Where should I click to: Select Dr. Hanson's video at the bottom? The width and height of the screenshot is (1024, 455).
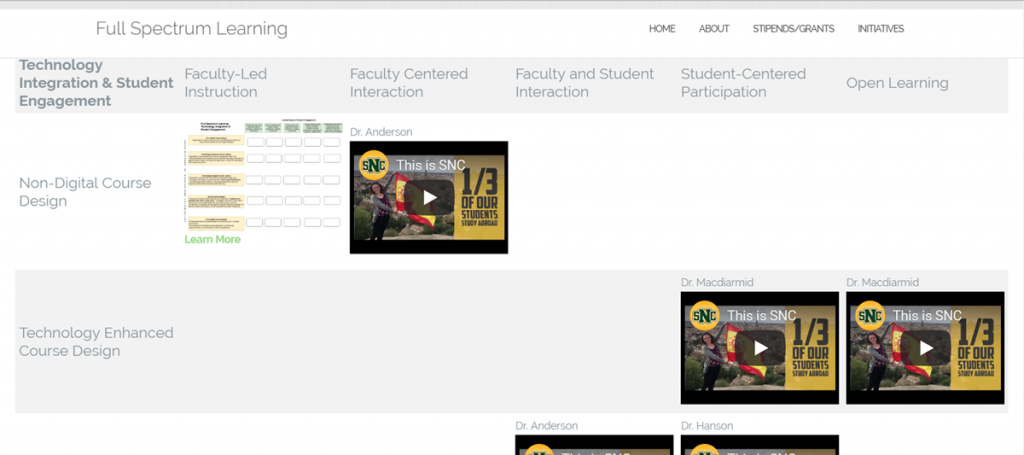click(760, 445)
